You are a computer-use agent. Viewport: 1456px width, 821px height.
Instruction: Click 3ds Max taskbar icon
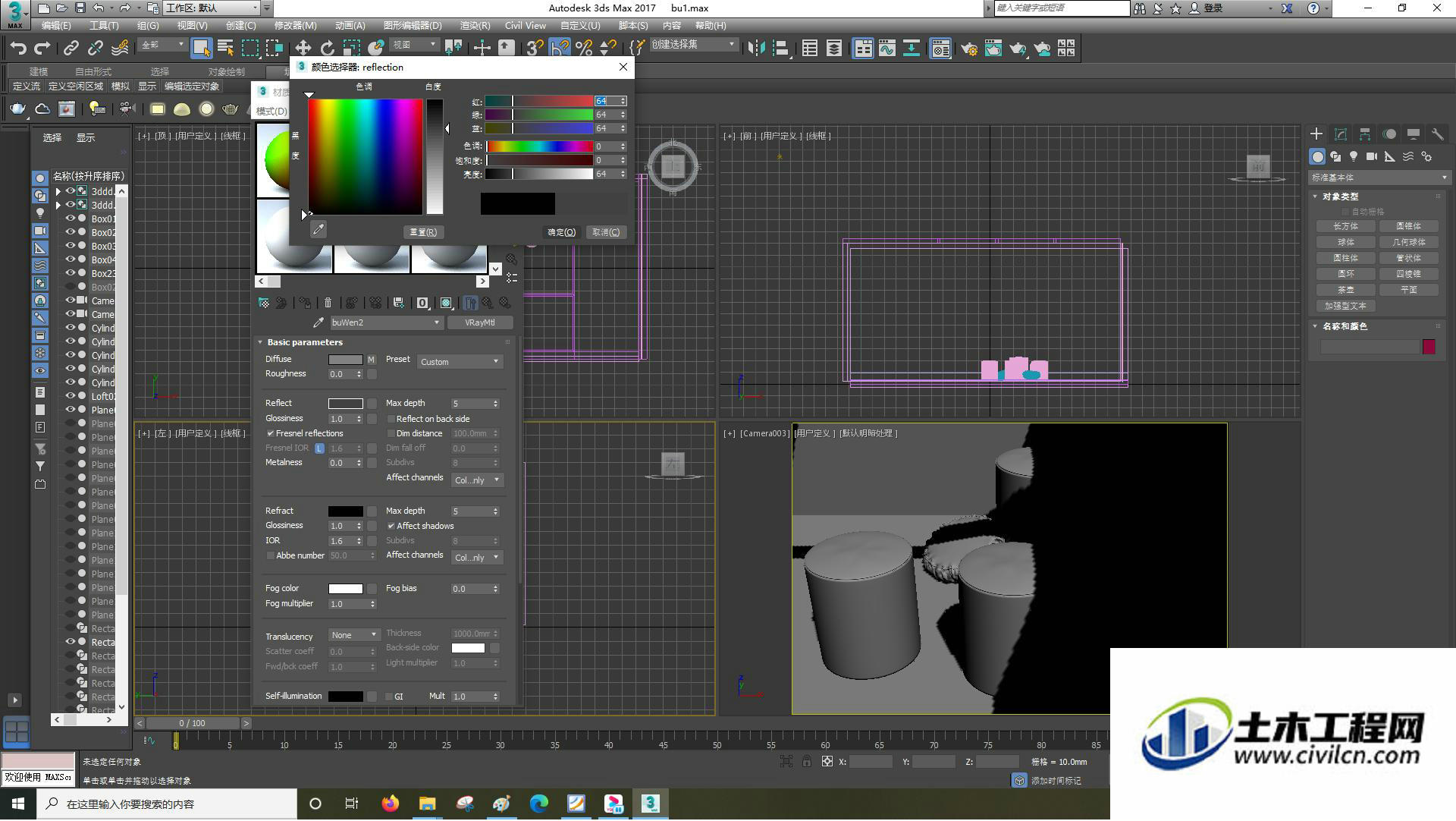point(650,804)
